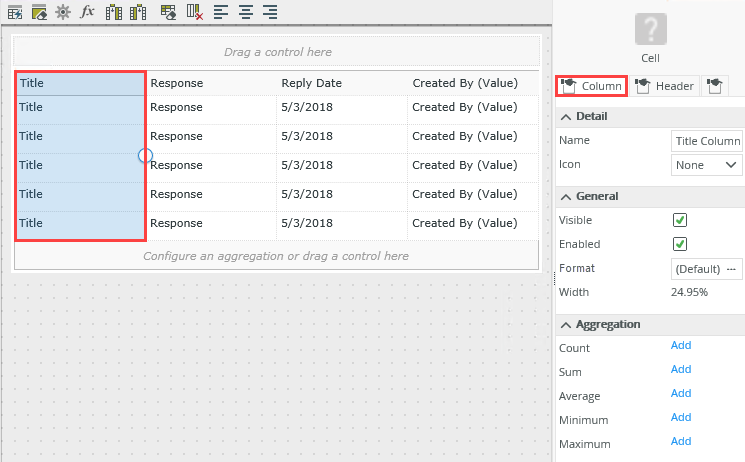The width and height of the screenshot is (745, 462).
Task: Add a Count aggregation
Action: coord(681,346)
